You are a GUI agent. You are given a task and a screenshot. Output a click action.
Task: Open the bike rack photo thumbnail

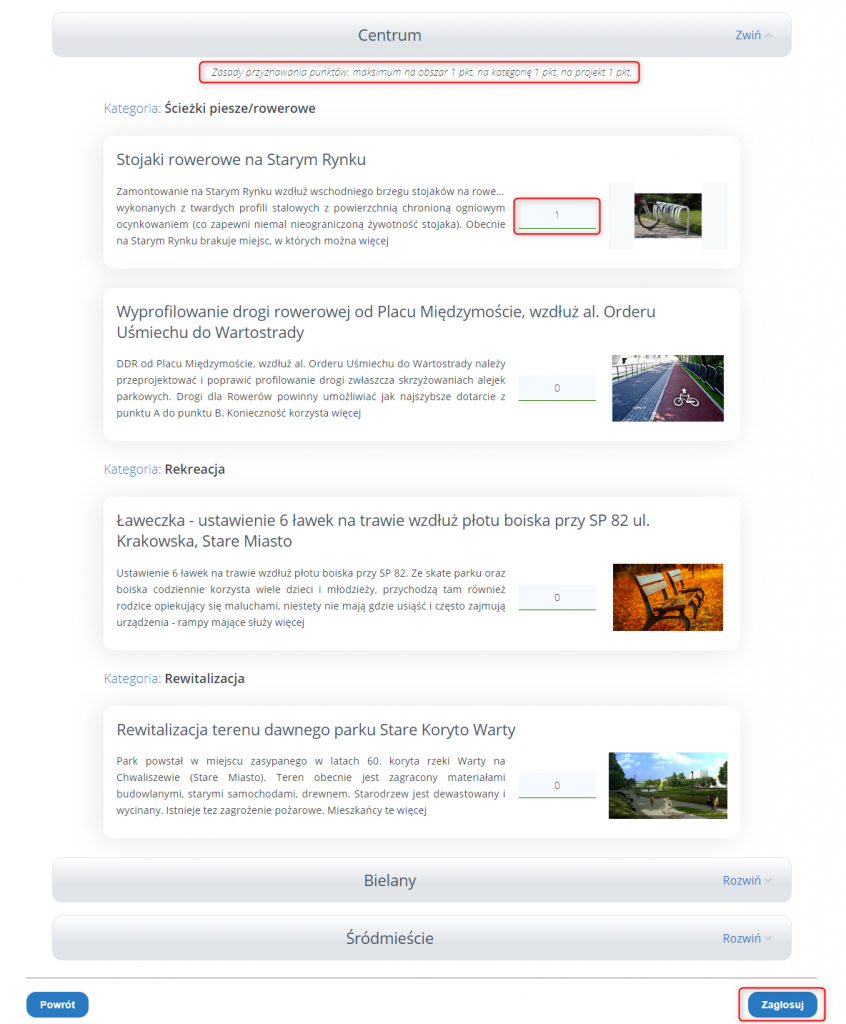pyautogui.click(x=668, y=216)
